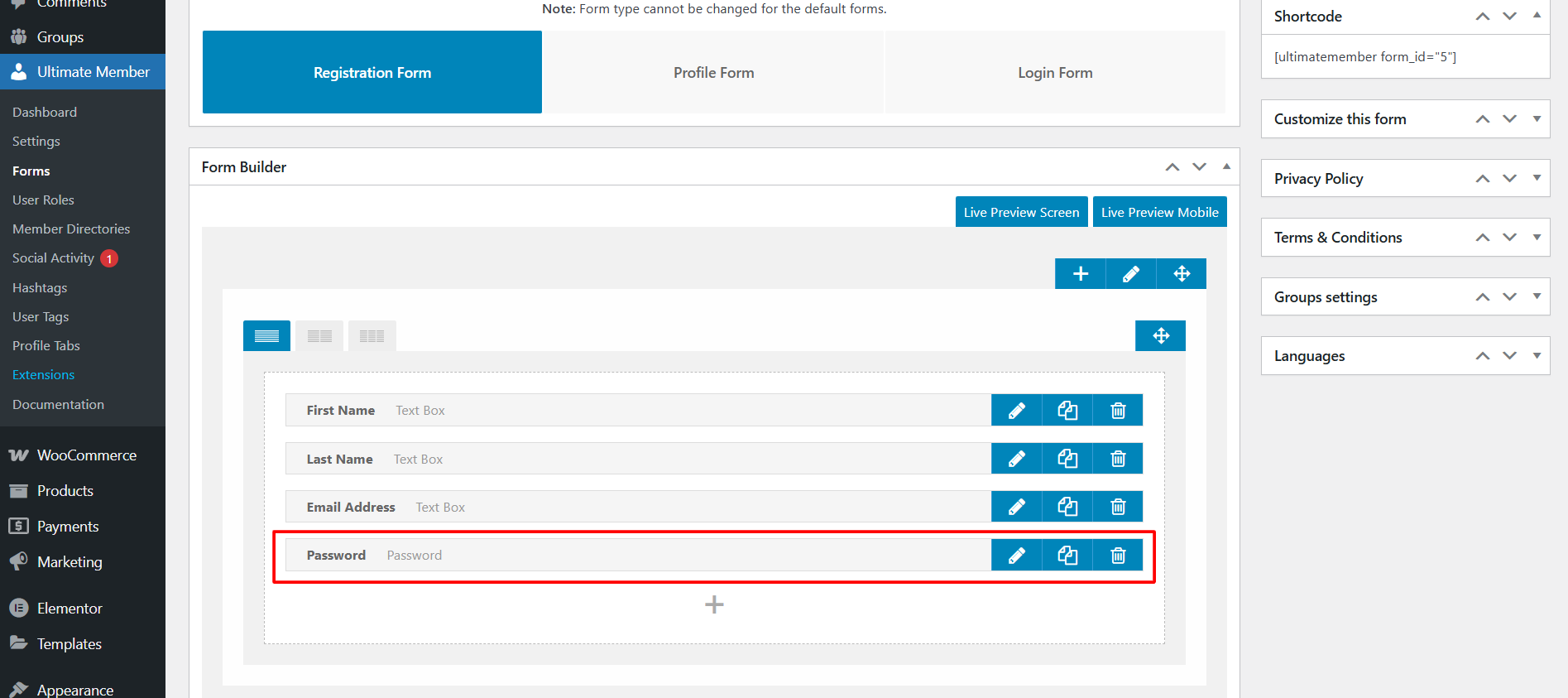This screenshot has height=698, width=1568.
Task: Click Live Preview Screen button
Action: click(x=1021, y=212)
